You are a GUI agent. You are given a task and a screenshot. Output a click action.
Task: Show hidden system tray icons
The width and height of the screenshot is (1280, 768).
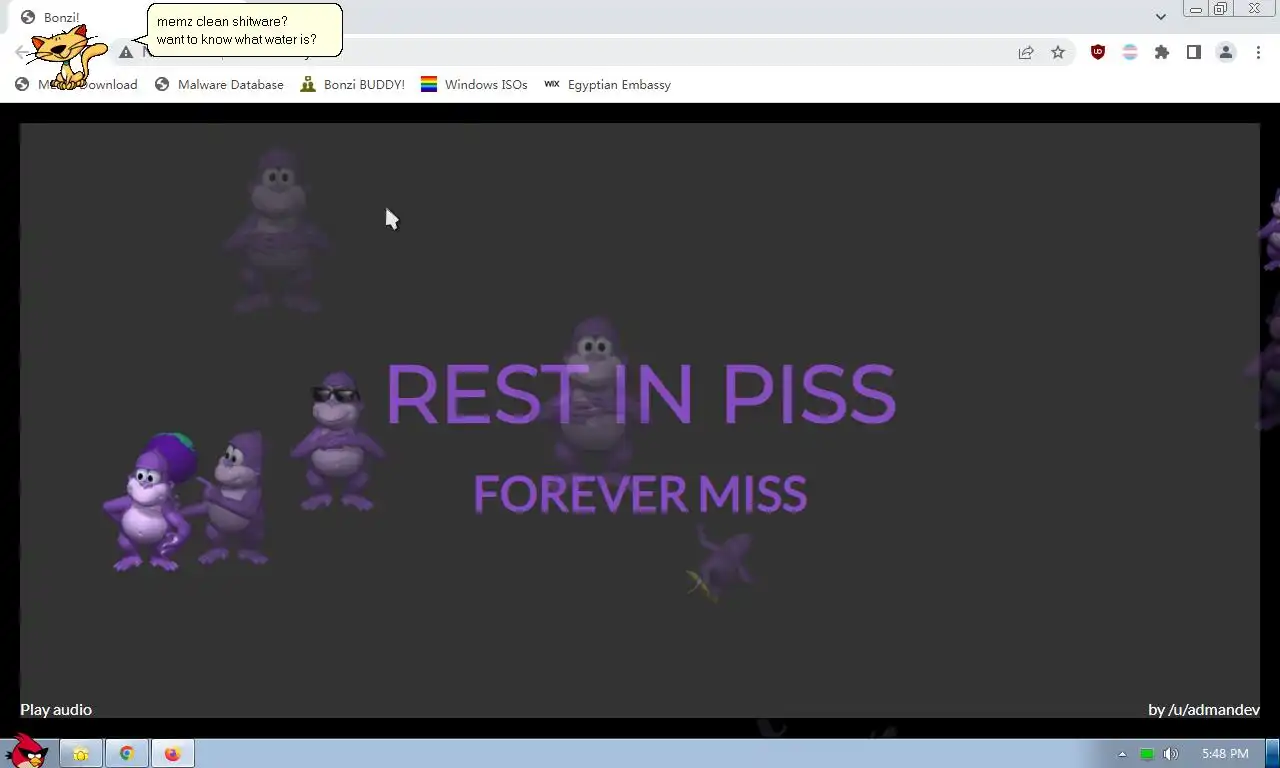click(1122, 754)
